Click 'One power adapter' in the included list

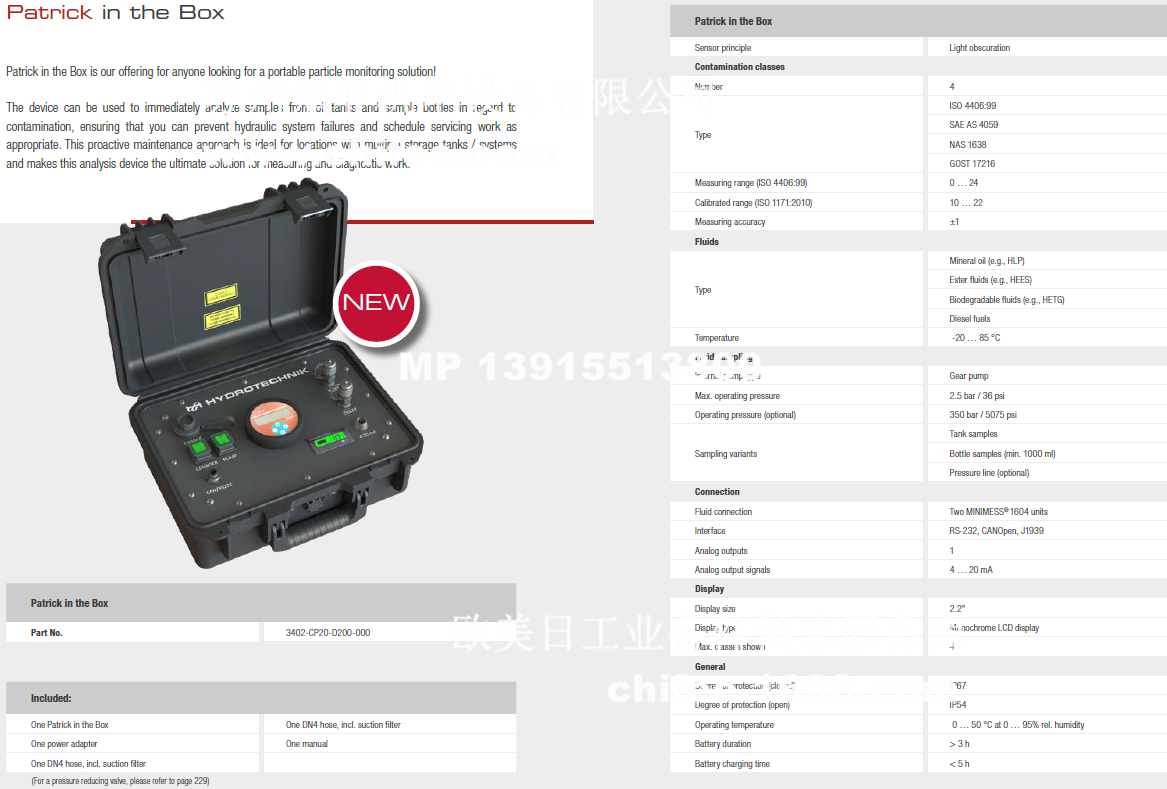[64, 744]
